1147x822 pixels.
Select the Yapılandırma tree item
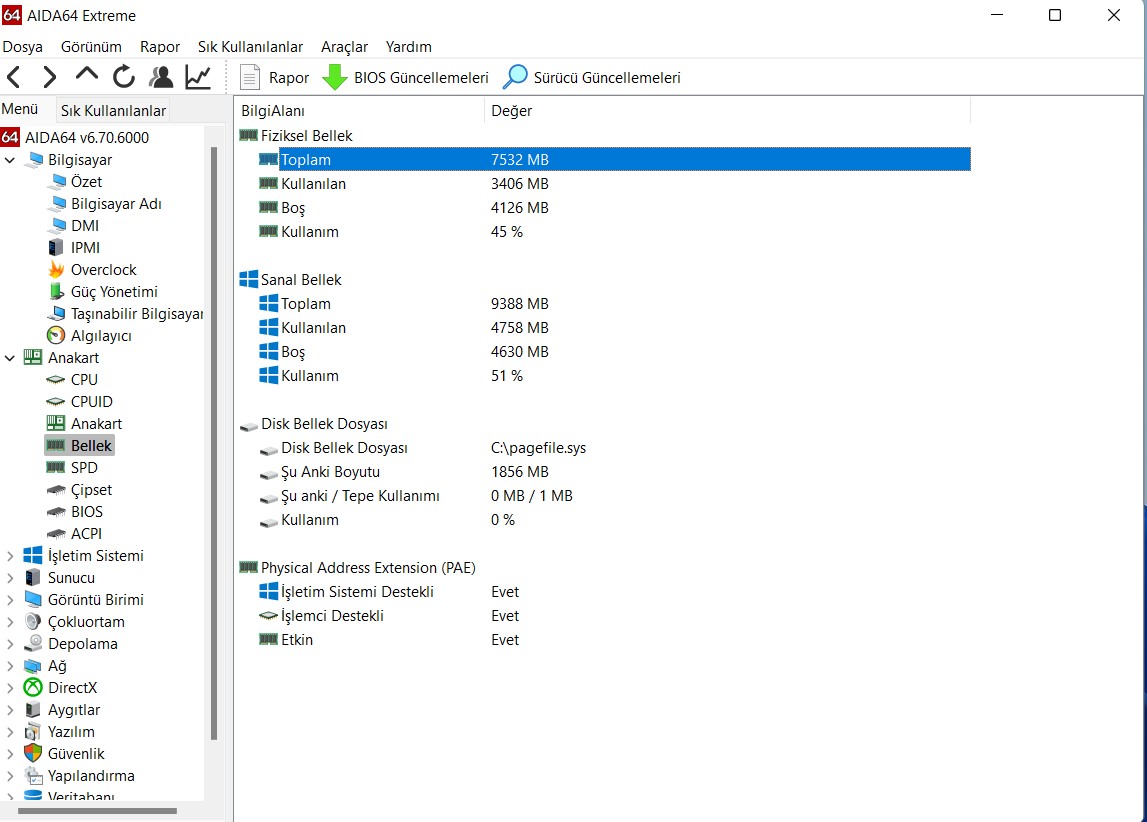(x=91, y=775)
